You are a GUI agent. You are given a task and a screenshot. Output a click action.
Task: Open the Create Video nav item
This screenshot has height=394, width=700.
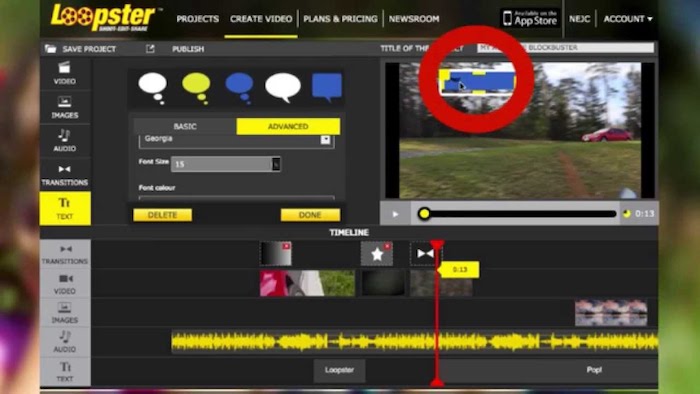pyautogui.click(x=261, y=19)
